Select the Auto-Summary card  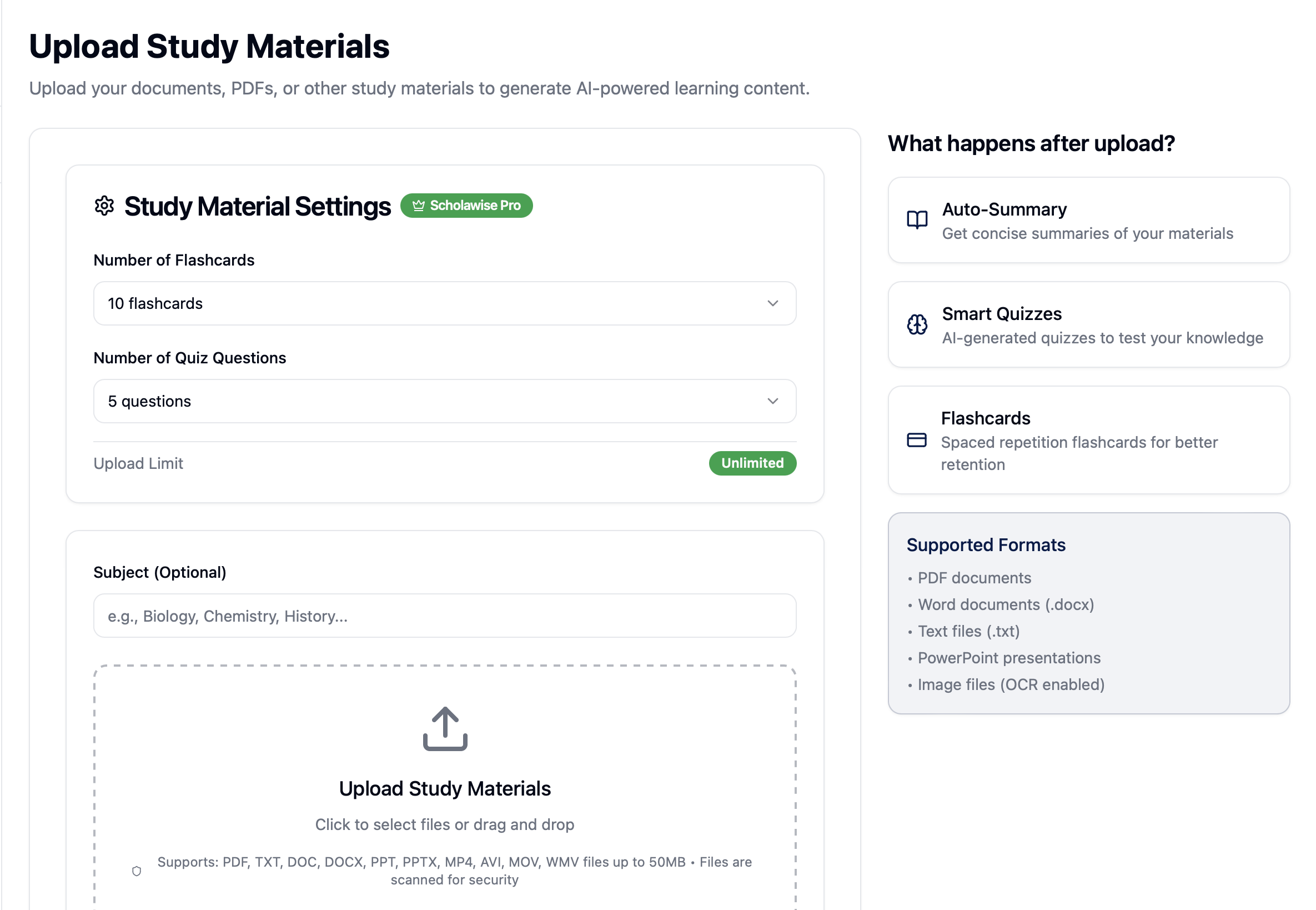(1088, 221)
